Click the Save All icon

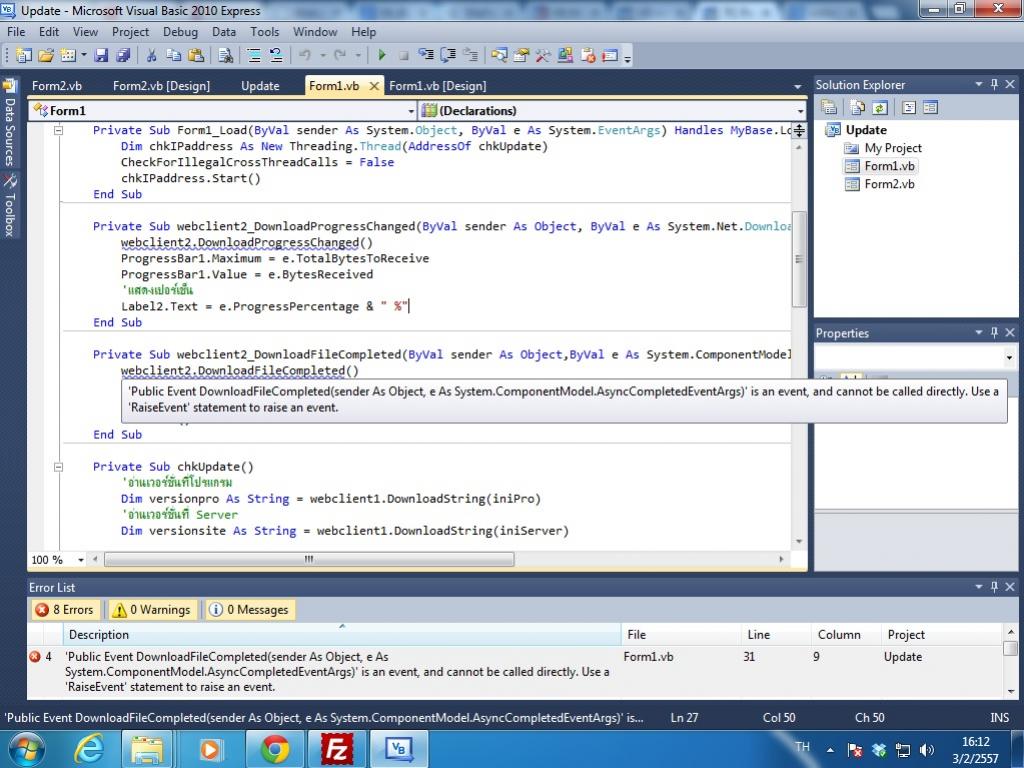coord(123,56)
